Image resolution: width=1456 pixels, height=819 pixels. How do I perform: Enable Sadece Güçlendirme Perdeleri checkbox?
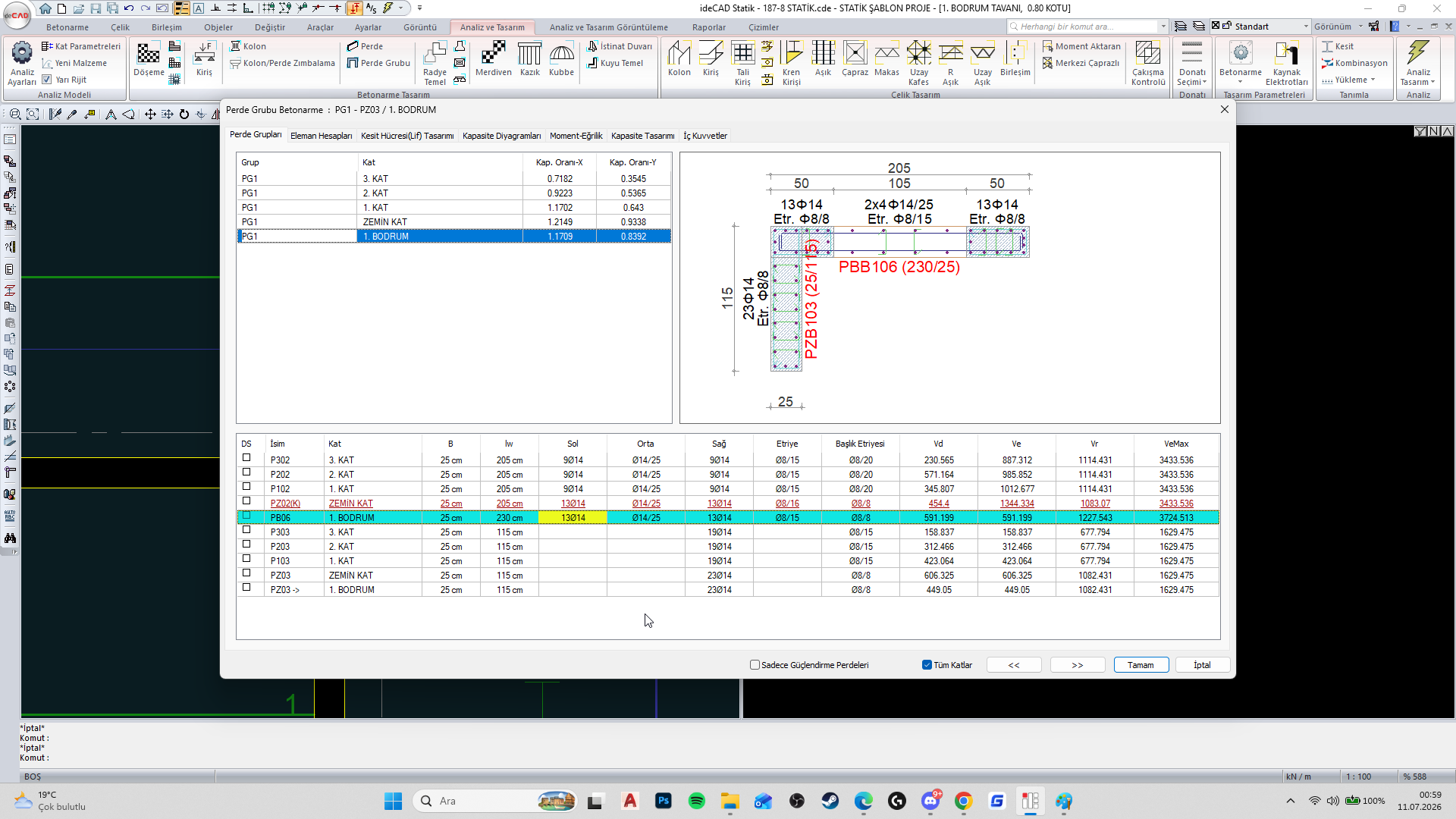coord(755,665)
